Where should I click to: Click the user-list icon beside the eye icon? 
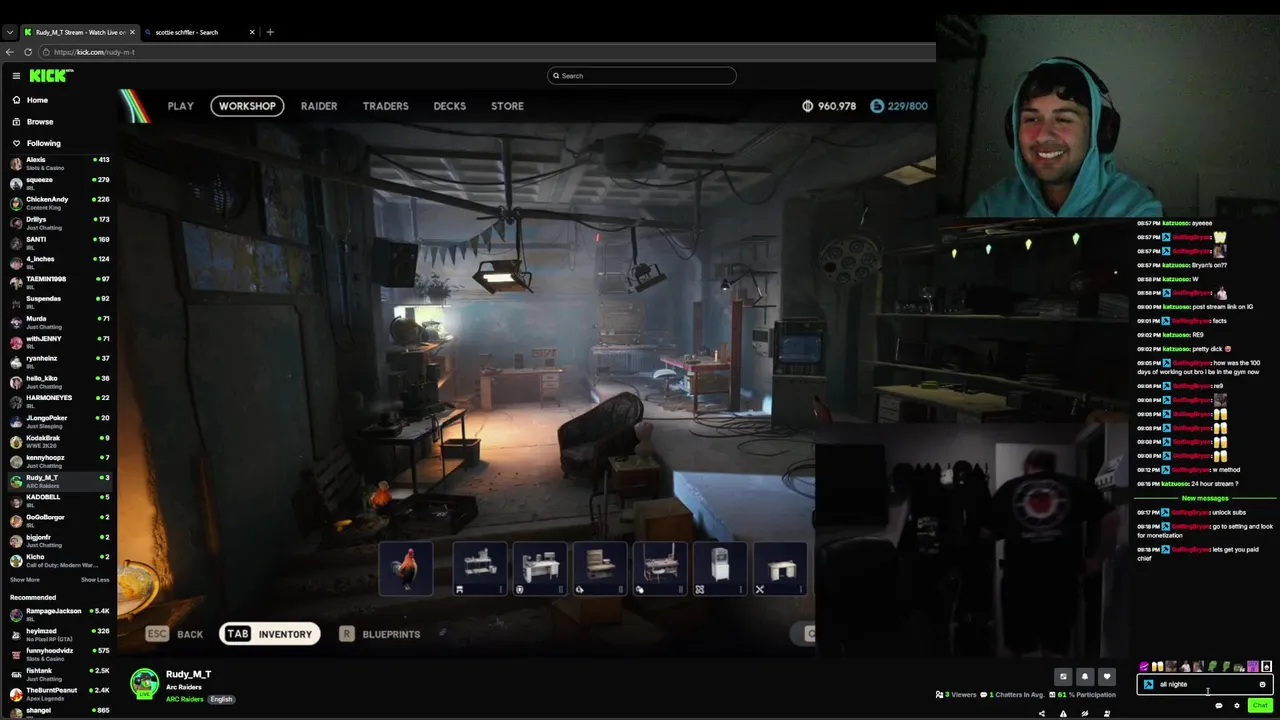[x=1106, y=714]
